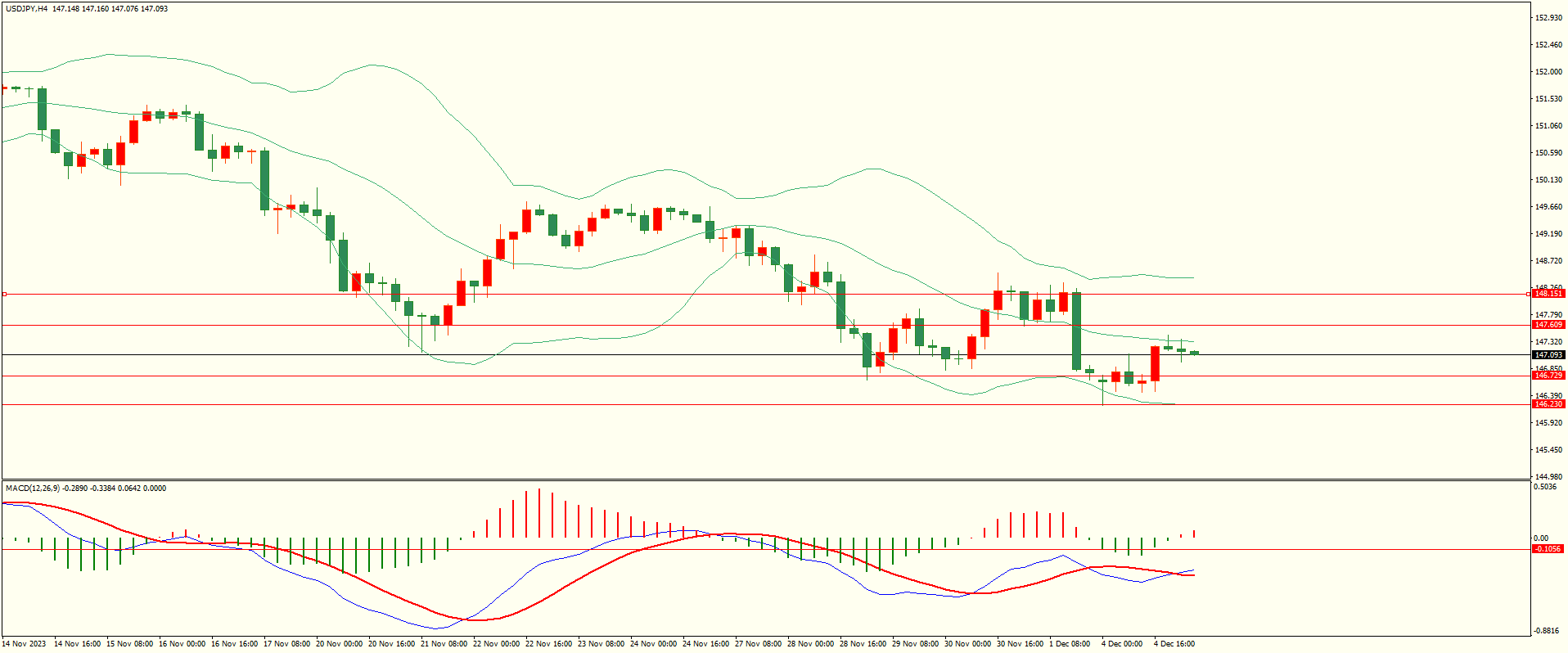Screen dimensions: 1568x653
Task: Click the 28 Nov 00:00 time label
Action: point(810,644)
